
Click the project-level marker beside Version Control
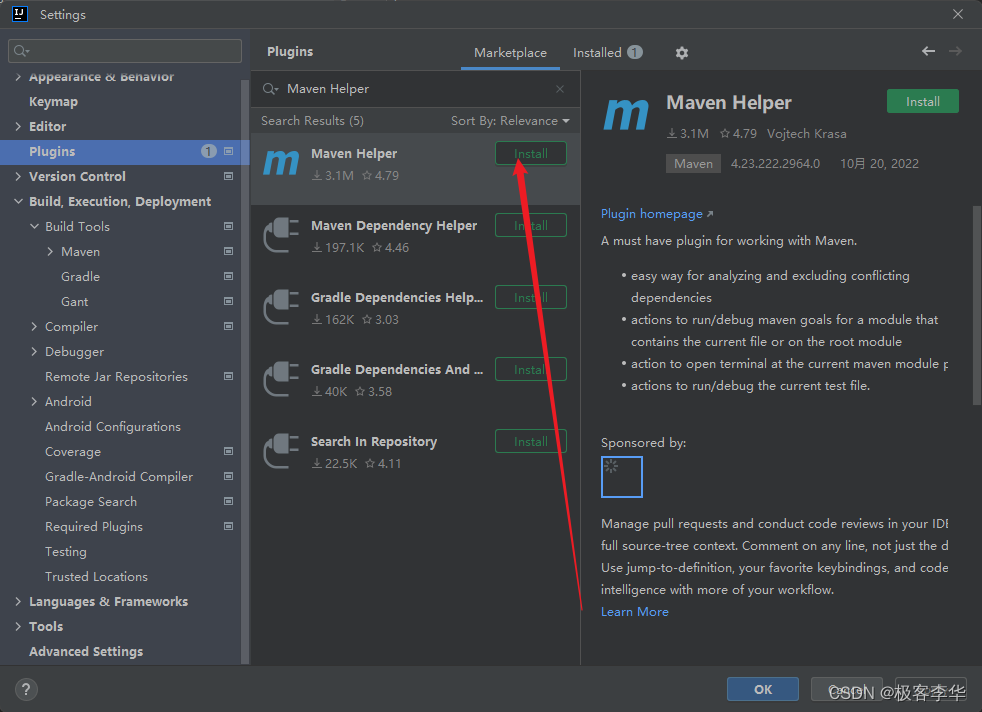click(229, 177)
